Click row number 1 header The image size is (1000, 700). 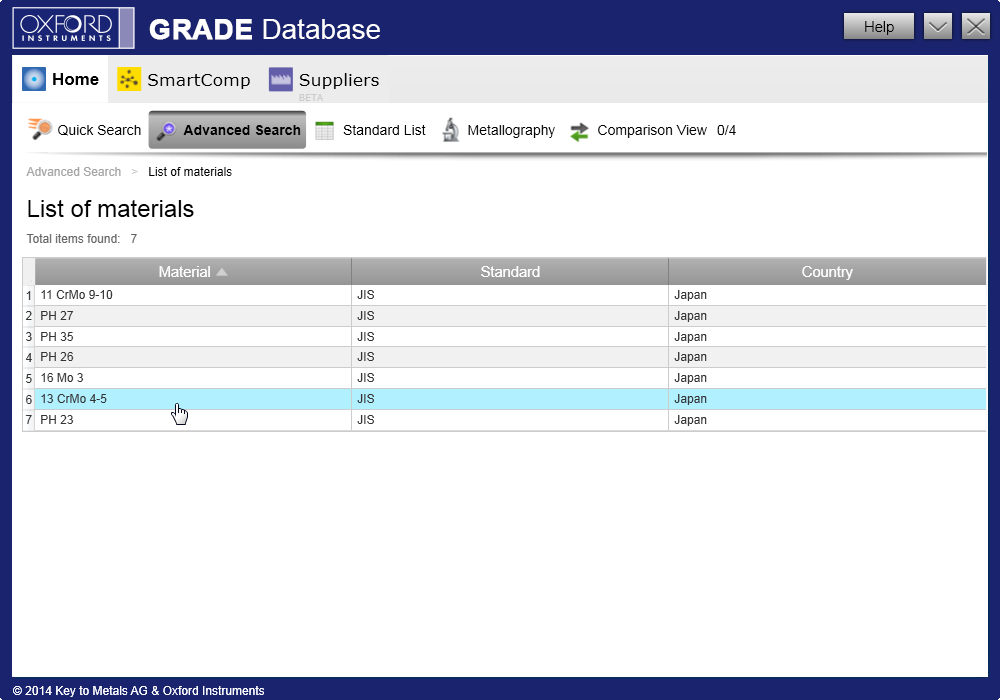pyautogui.click(x=29, y=295)
